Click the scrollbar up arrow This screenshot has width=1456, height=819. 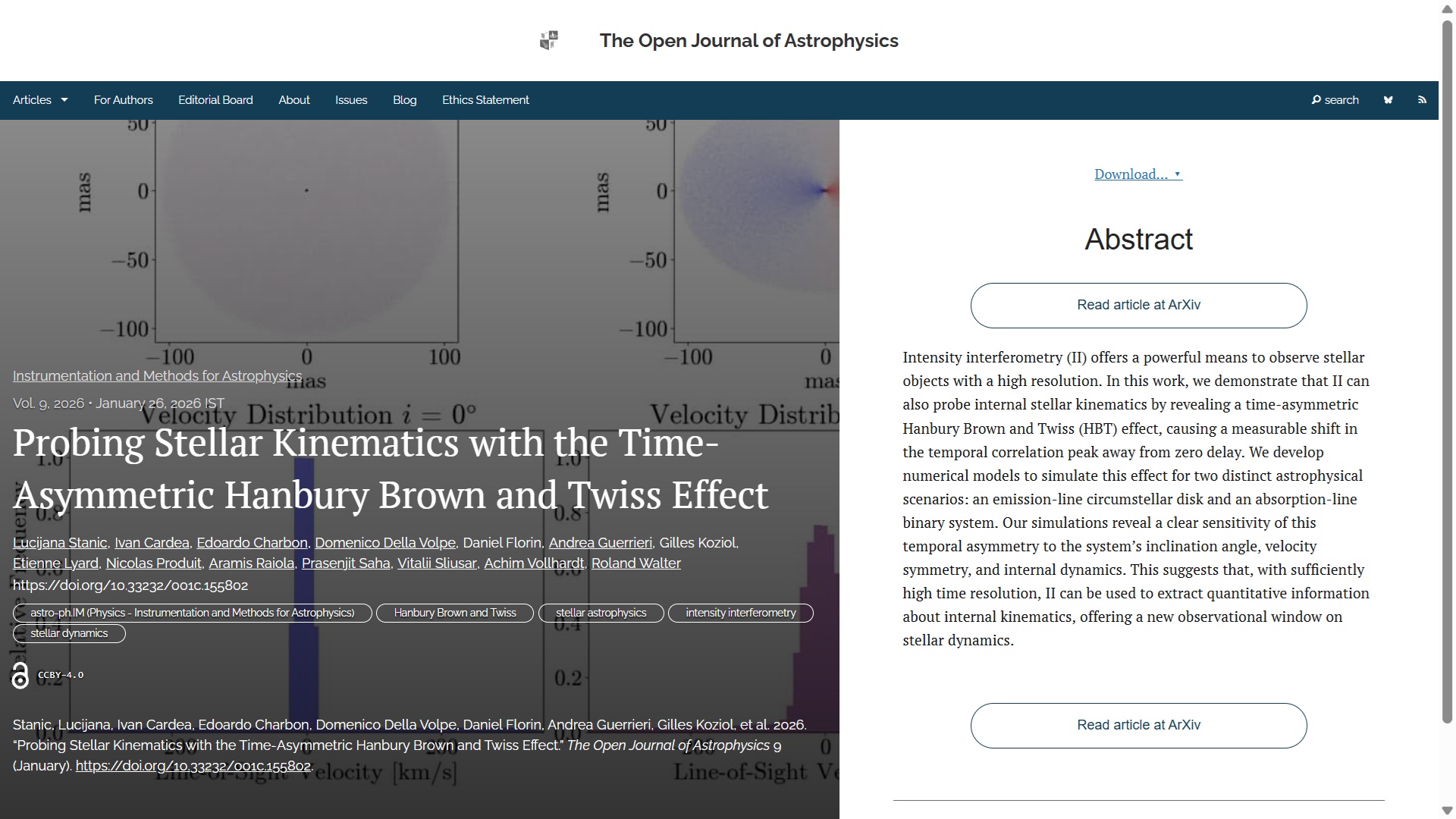click(1447, 9)
